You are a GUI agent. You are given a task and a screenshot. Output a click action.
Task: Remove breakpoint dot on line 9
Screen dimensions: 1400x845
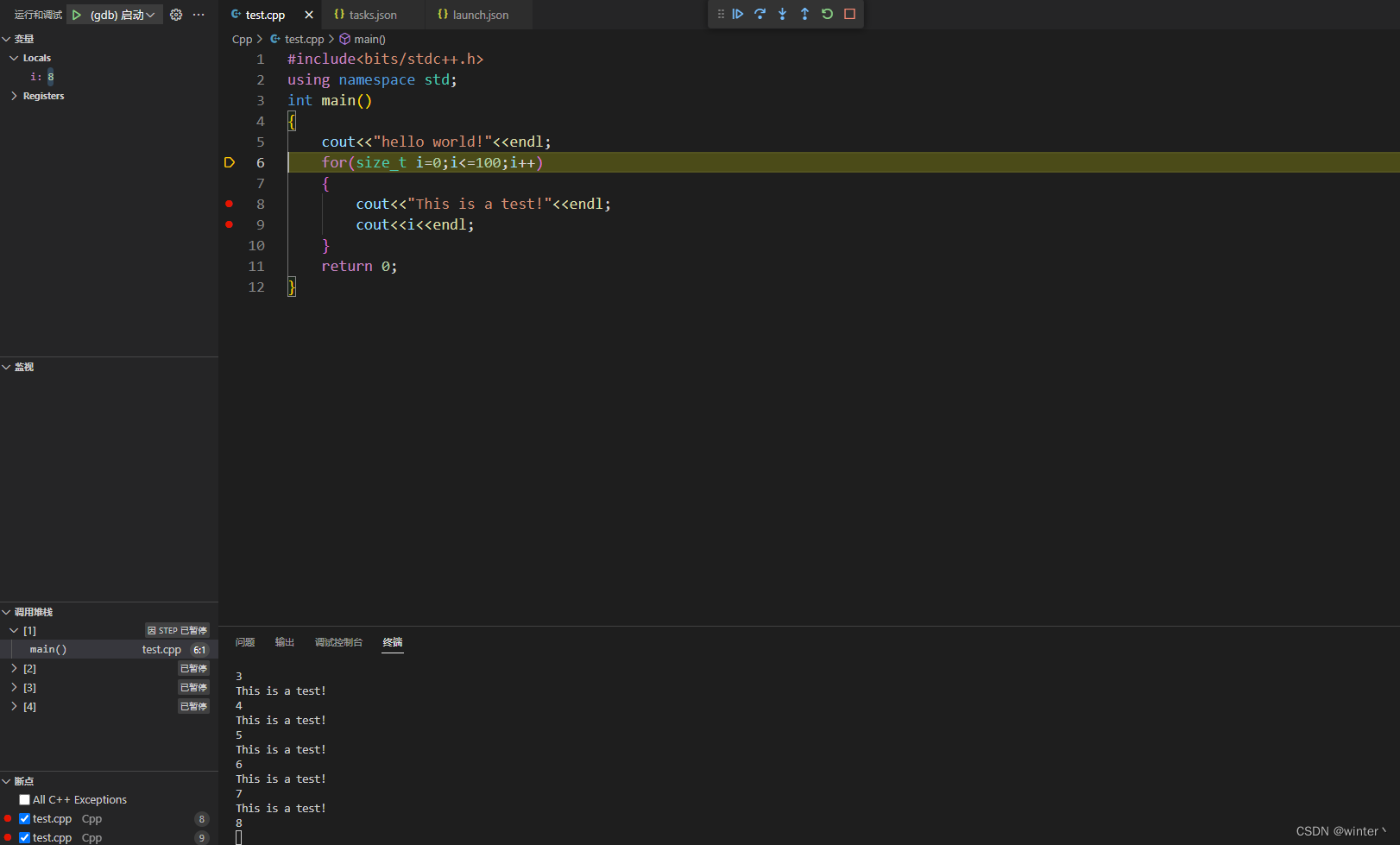230,224
